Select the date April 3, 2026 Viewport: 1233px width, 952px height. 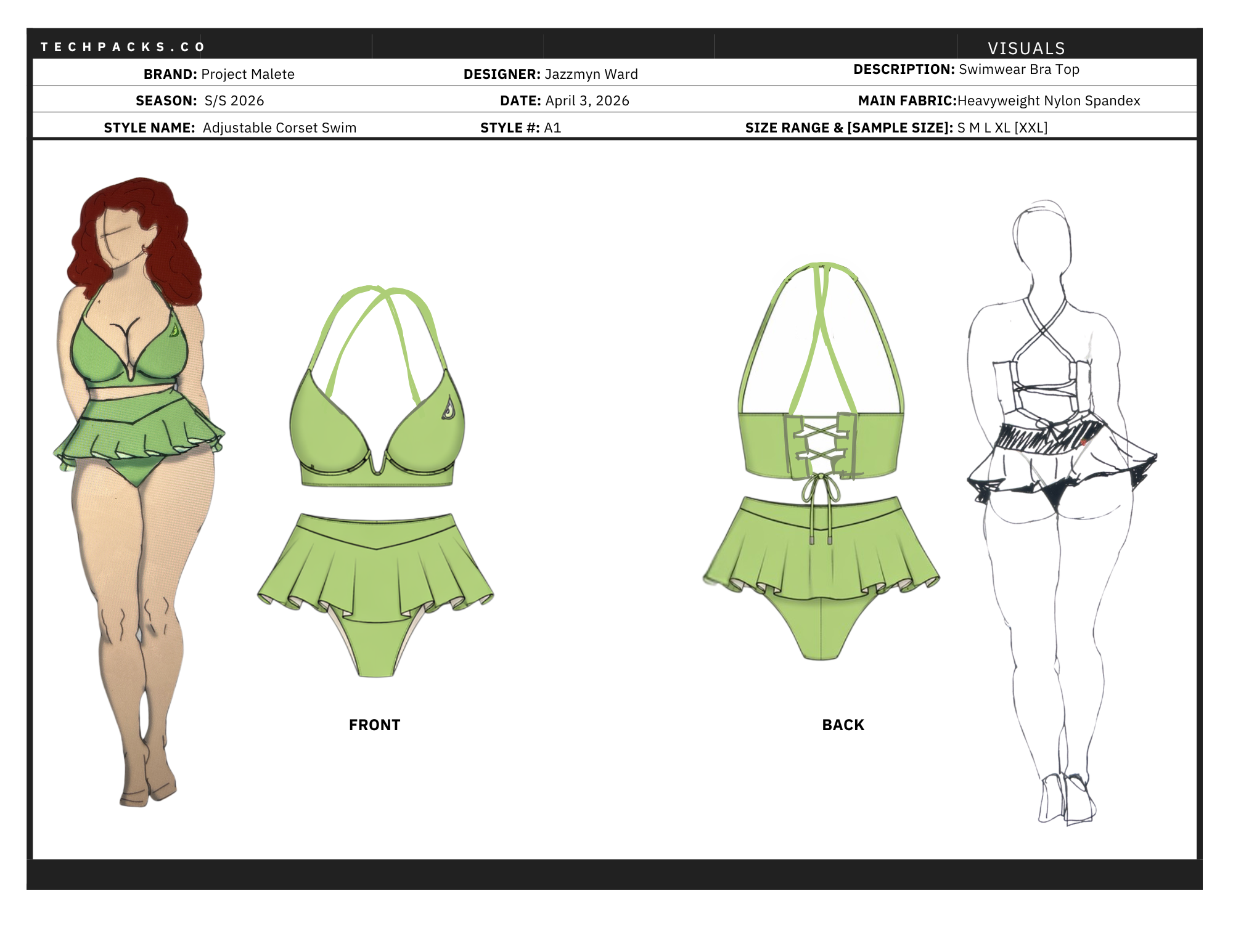tap(587, 100)
